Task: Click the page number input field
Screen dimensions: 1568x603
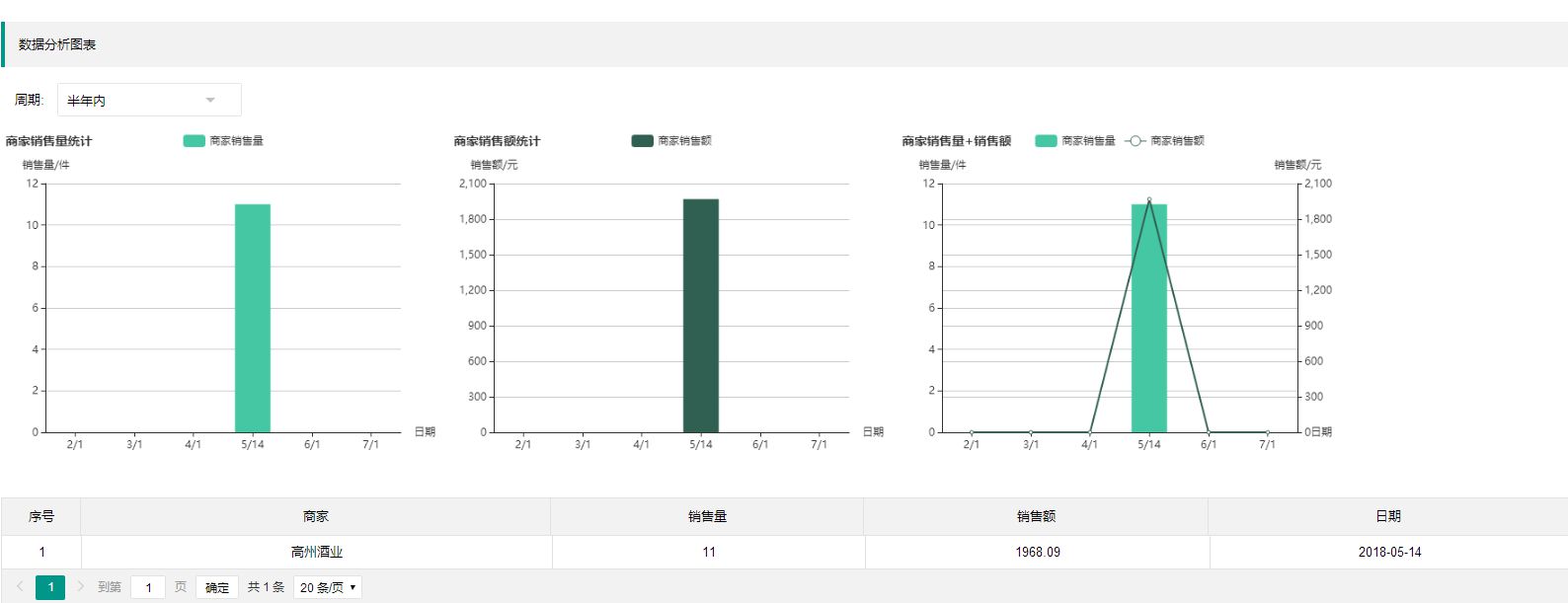Action: click(148, 587)
